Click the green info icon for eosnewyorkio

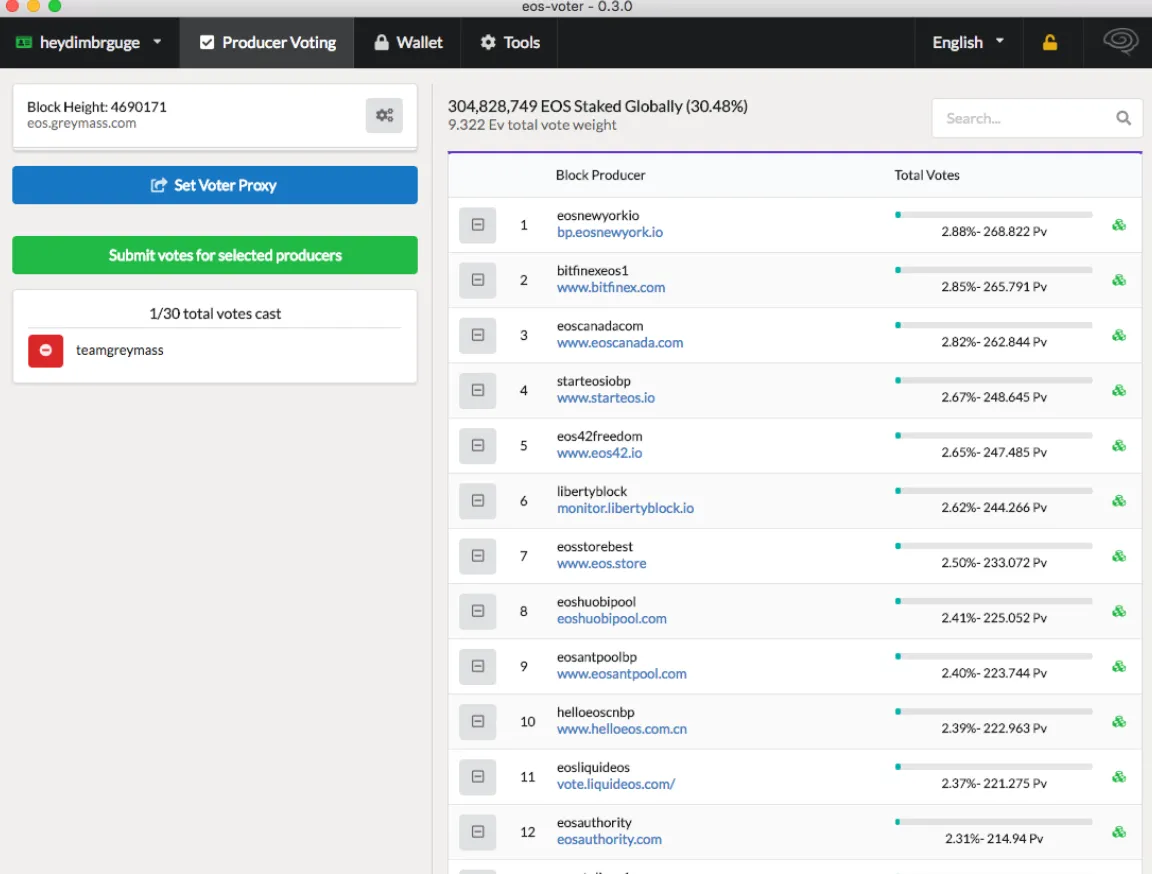click(x=1118, y=225)
